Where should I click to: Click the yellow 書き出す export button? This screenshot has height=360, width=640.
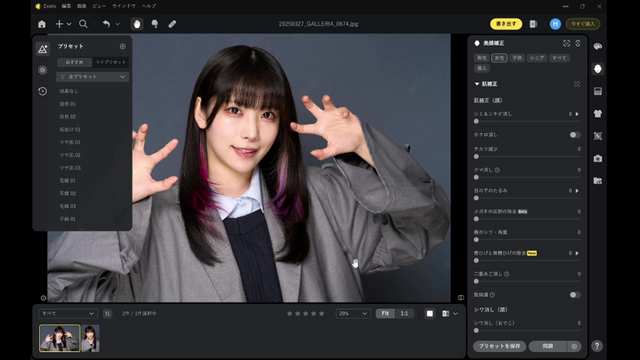coord(506,24)
